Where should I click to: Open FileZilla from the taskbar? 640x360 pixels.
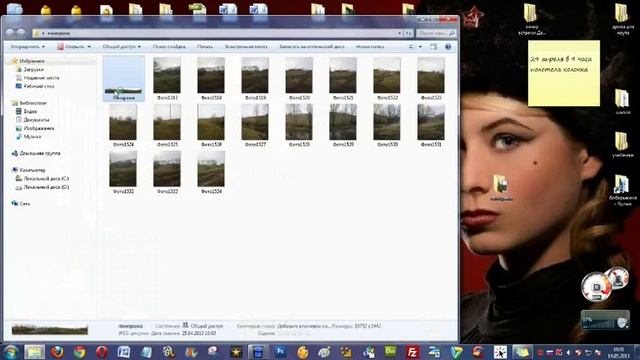click(413, 352)
